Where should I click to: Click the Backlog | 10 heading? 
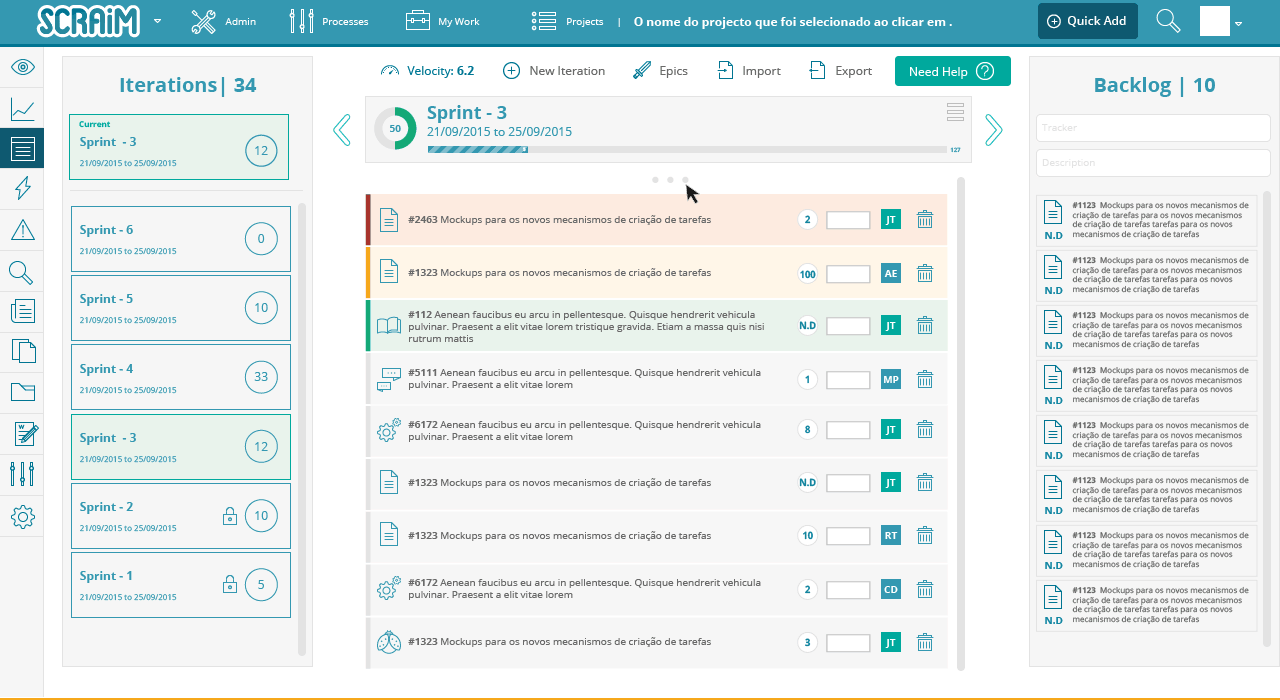[1154, 85]
